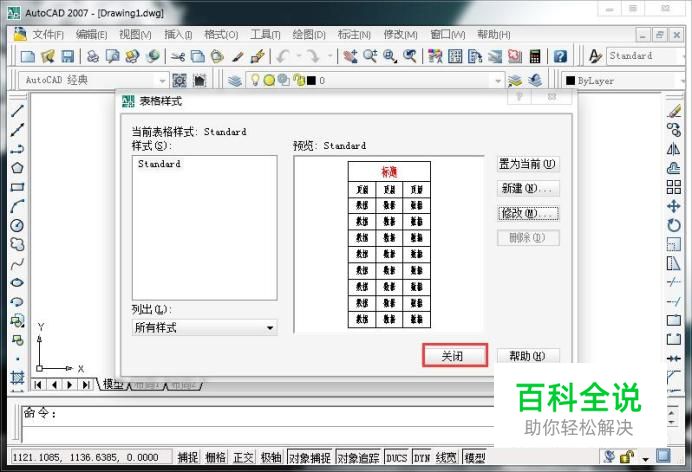Open the QuickCalc calculator icon

(535, 56)
